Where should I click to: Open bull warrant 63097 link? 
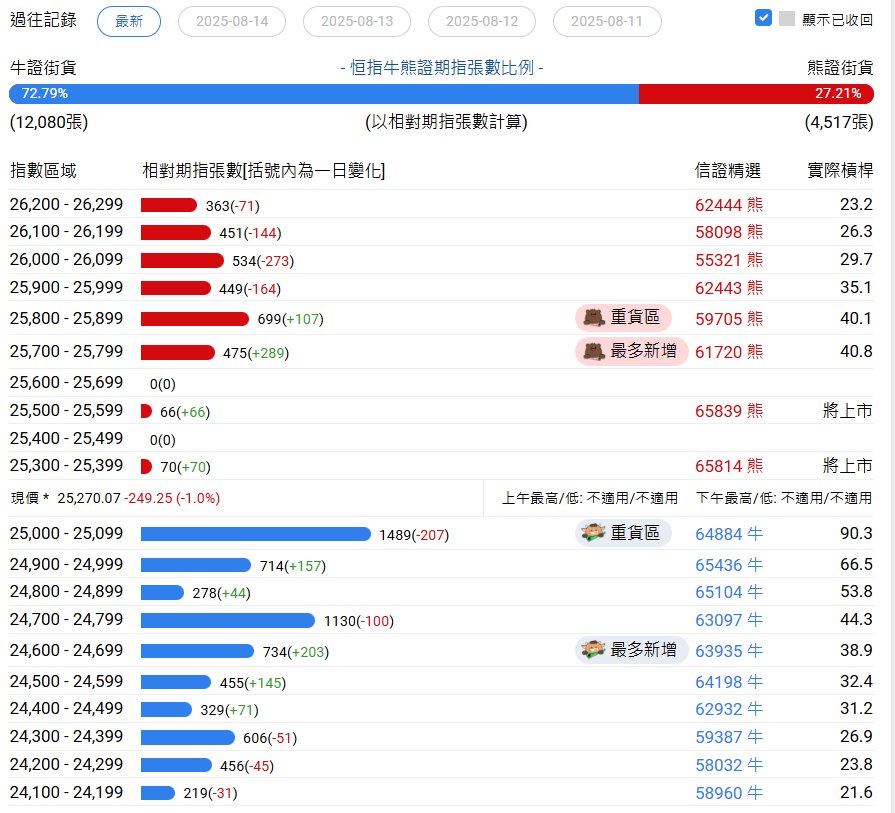tap(729, 621)
